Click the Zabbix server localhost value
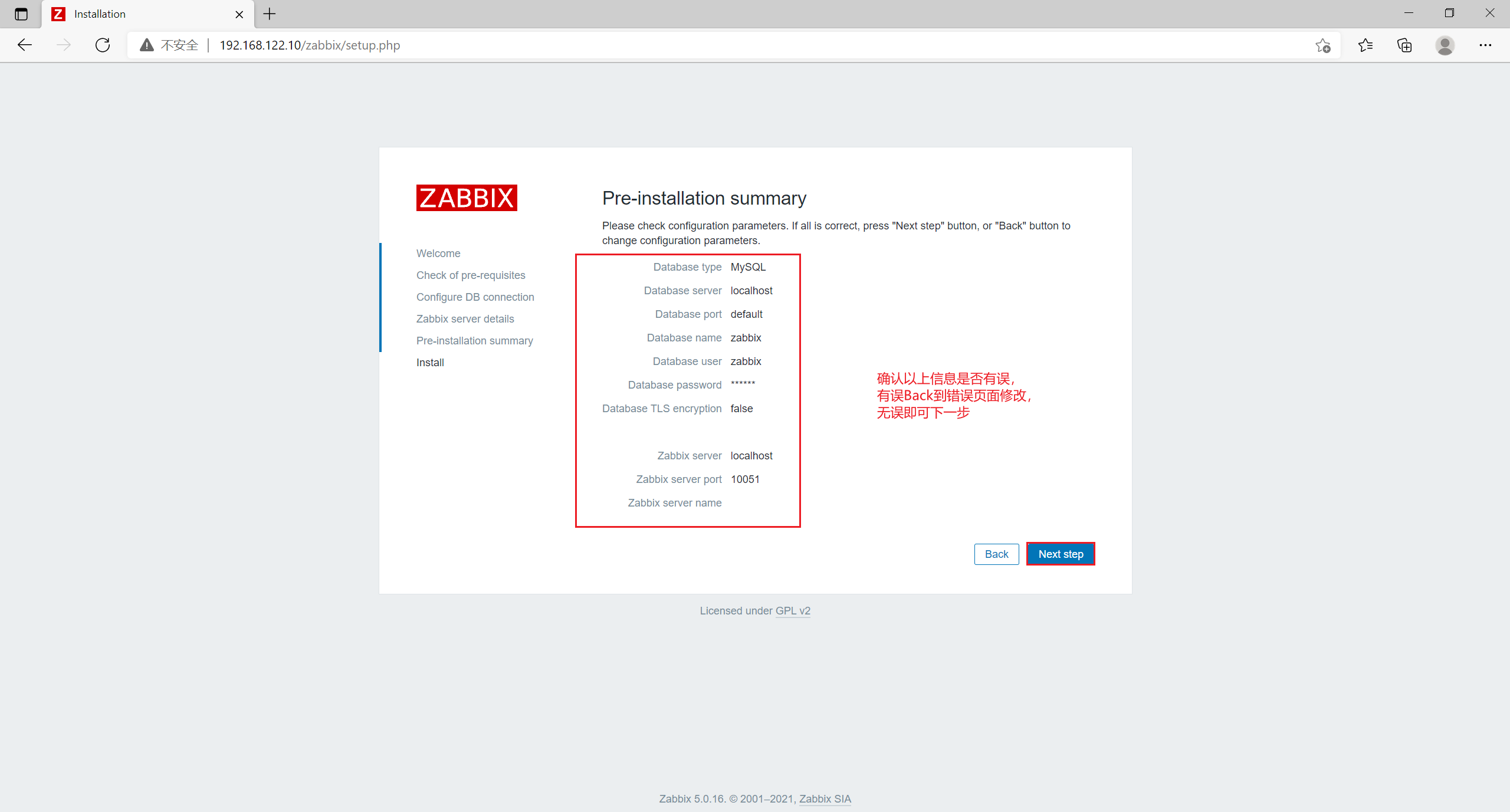This screenshot has height=812, width=1510. pyautogui.click(x=751, y=456)
